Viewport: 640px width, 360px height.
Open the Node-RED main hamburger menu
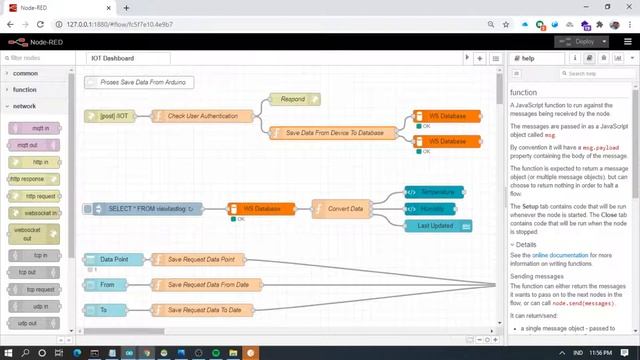[628, 42]
